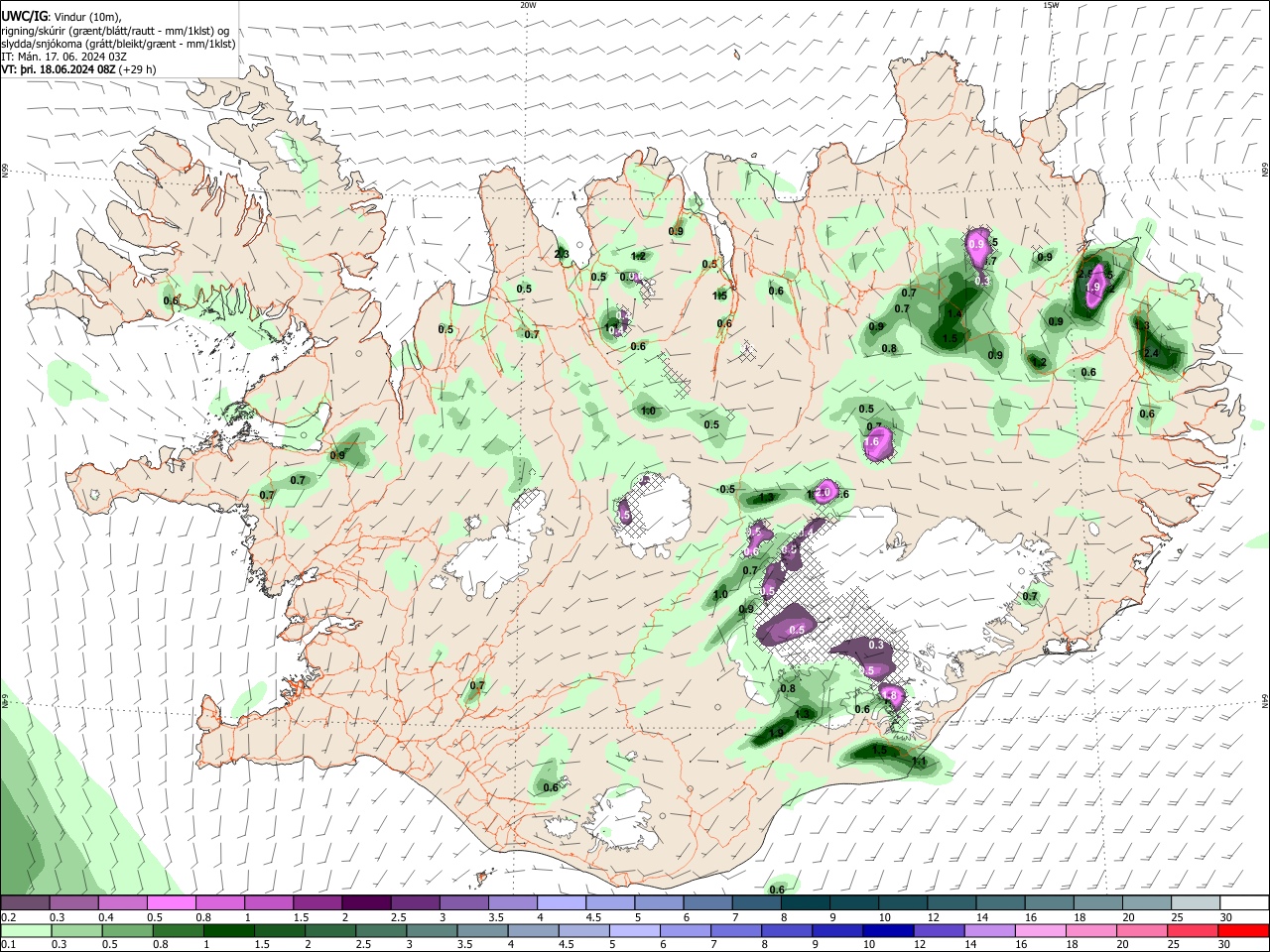Click the 0.6 value in the Westfjords
This screenshot has height=952, width=1270.
[x=171, y=300]
